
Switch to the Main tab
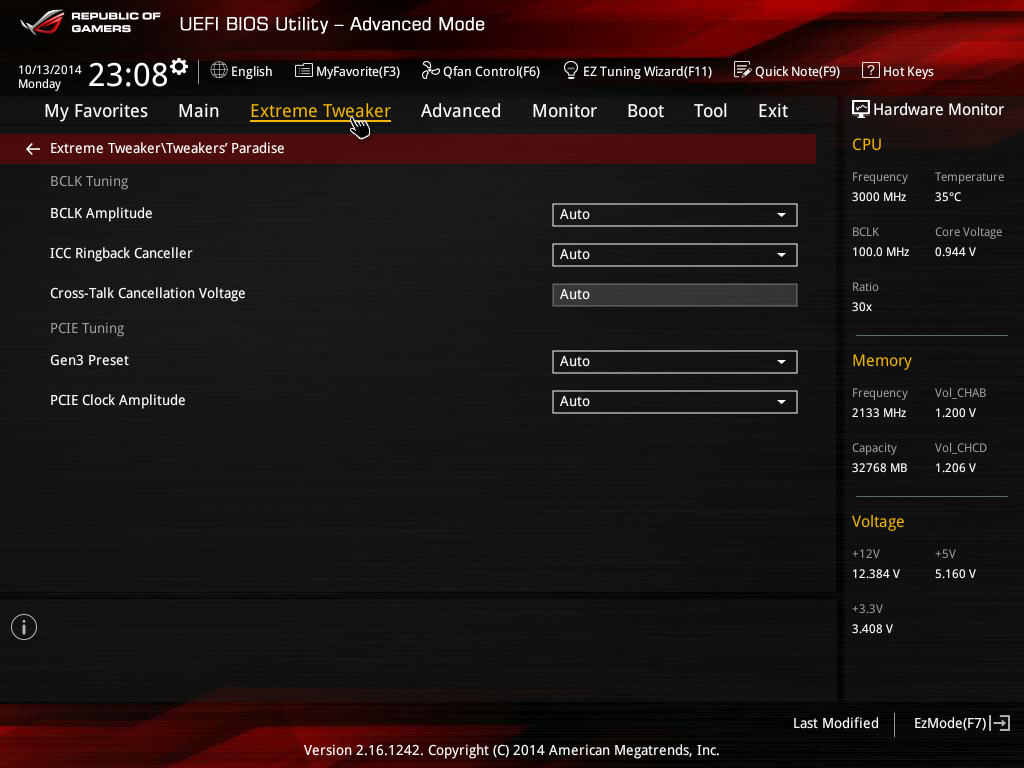point(199,111)
